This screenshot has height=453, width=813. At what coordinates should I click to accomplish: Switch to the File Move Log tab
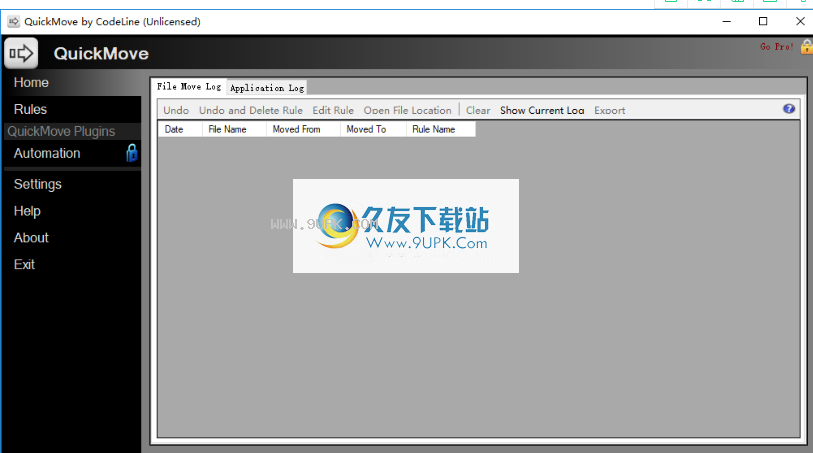pyautogui.click(x=189, y=87)
